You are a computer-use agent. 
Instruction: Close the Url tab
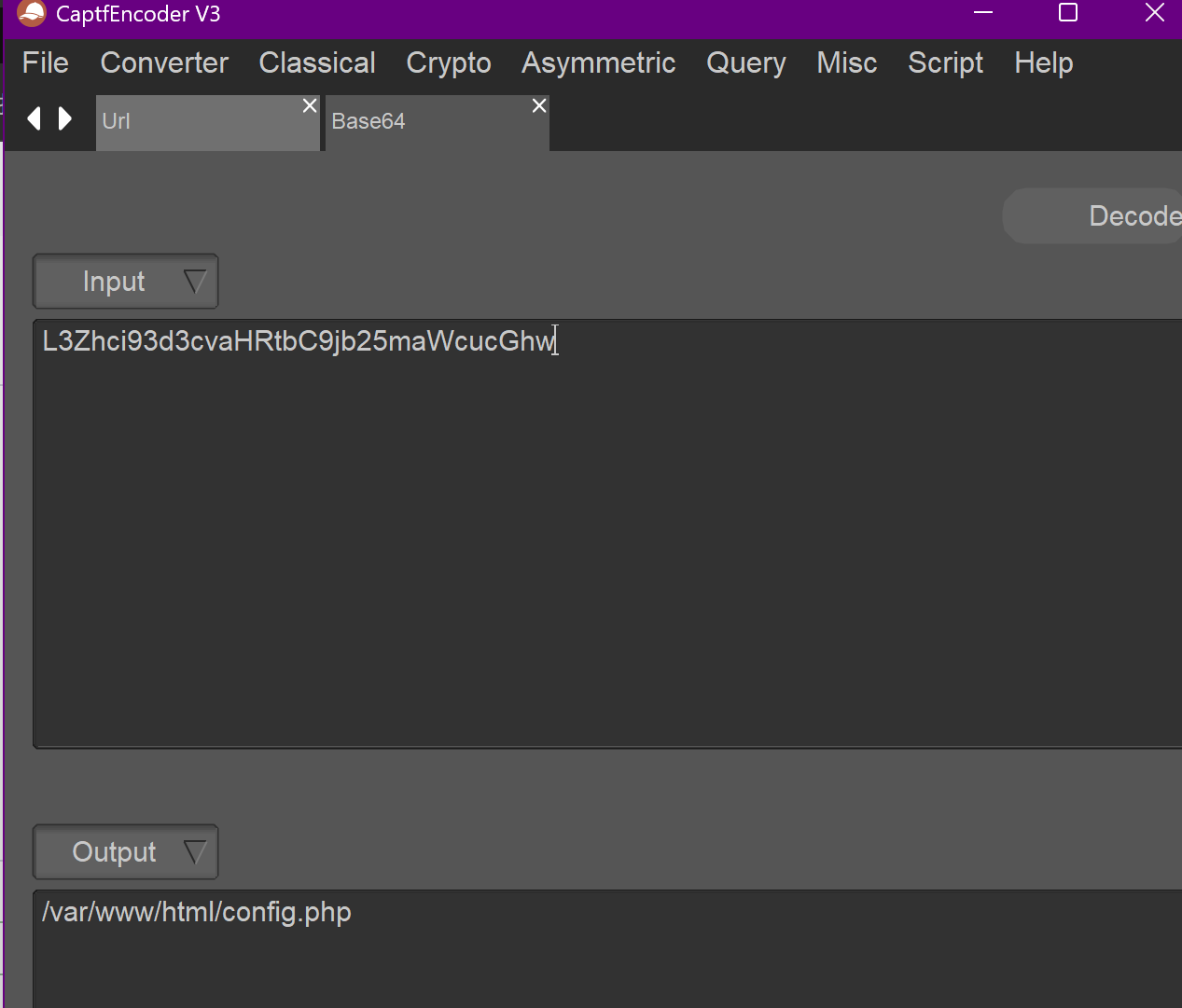click(x=310, y=106)
